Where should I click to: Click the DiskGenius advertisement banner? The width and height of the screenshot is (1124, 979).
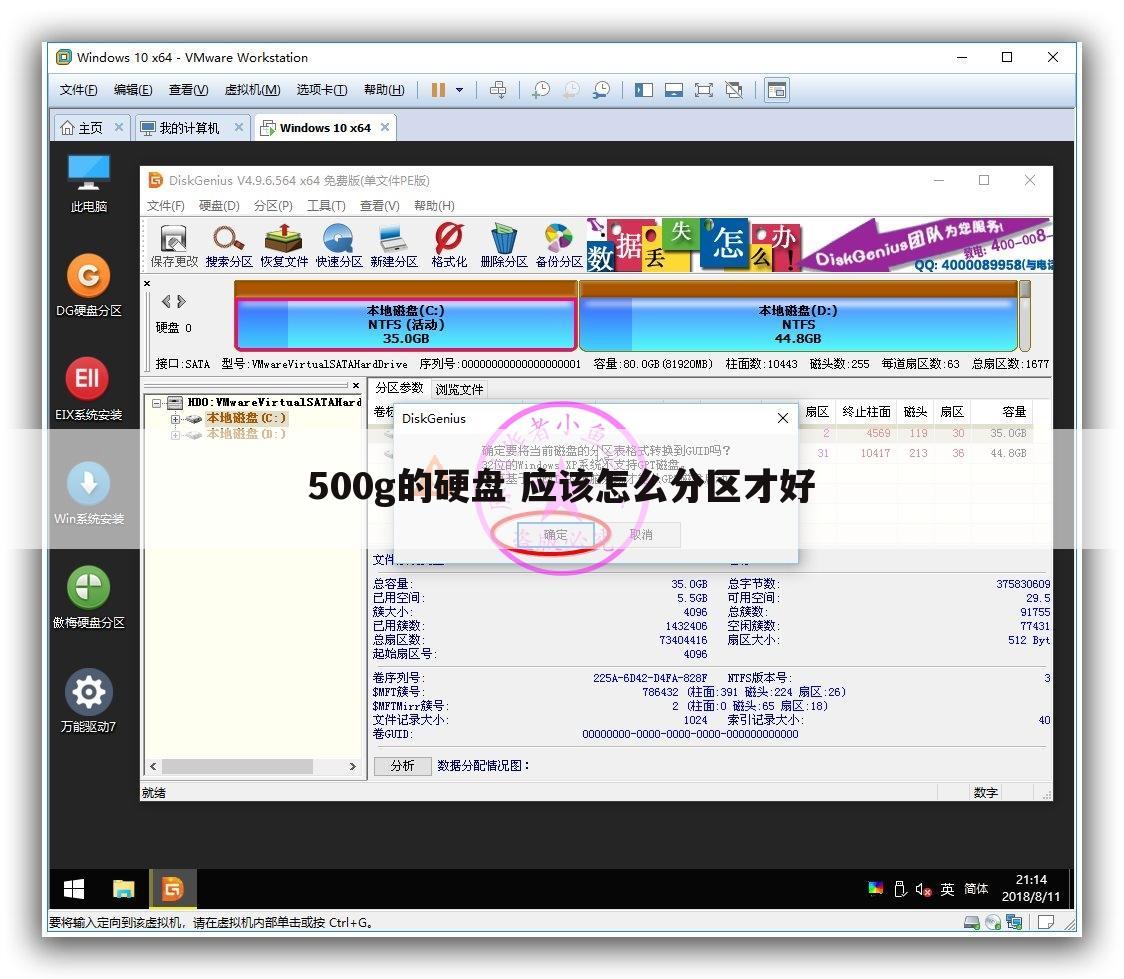tap(819, 244)
